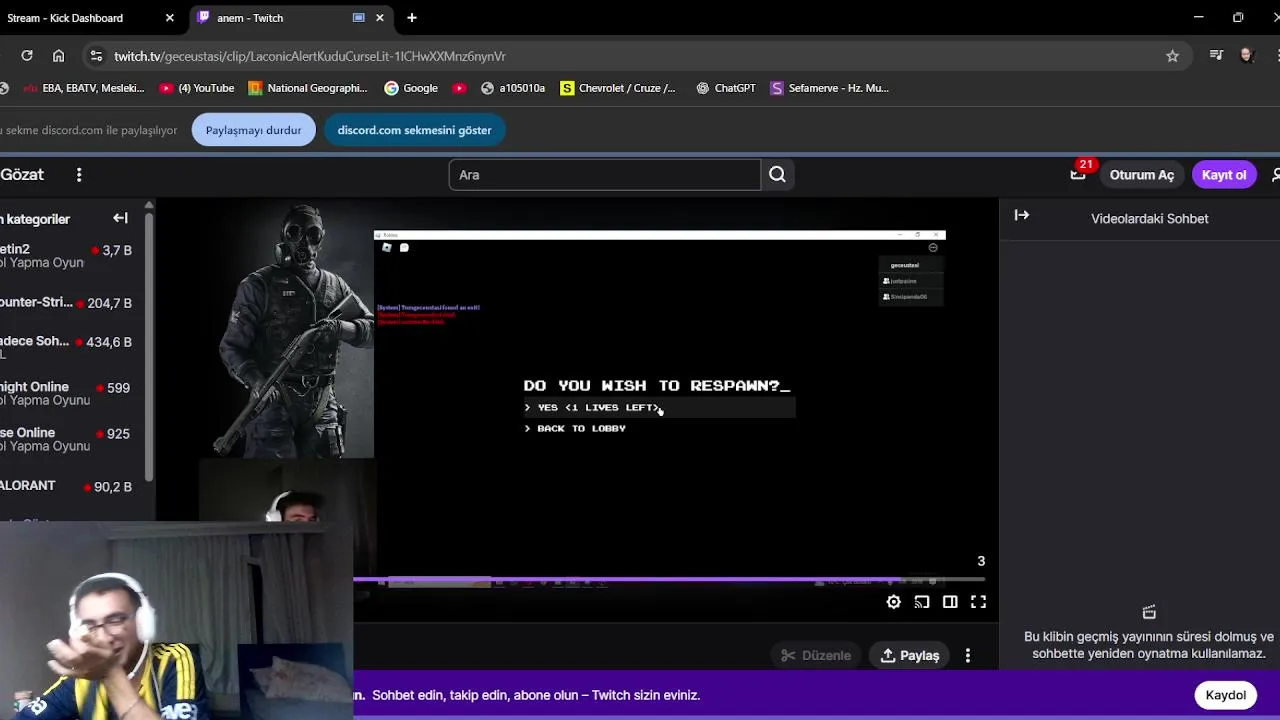Click the Kaydol button in the purple banner

click(1225, 695)
